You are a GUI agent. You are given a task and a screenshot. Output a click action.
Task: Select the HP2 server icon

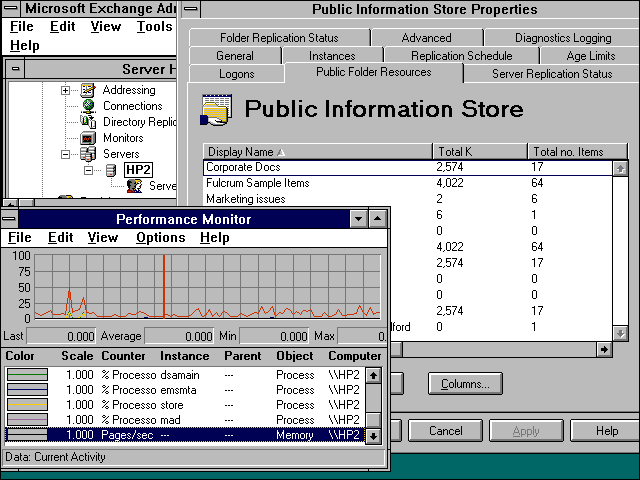(111, 170)
